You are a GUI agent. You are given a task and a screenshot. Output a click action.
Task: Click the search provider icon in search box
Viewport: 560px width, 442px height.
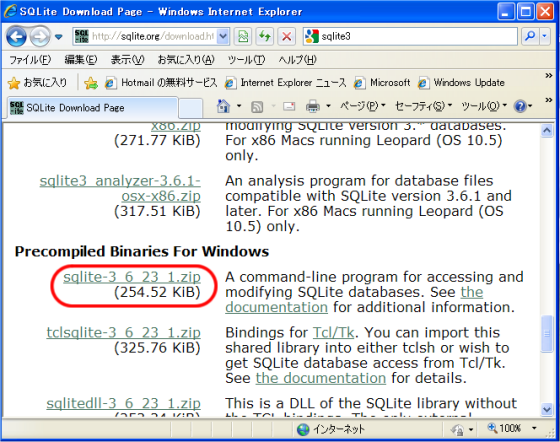coord(312,36)
